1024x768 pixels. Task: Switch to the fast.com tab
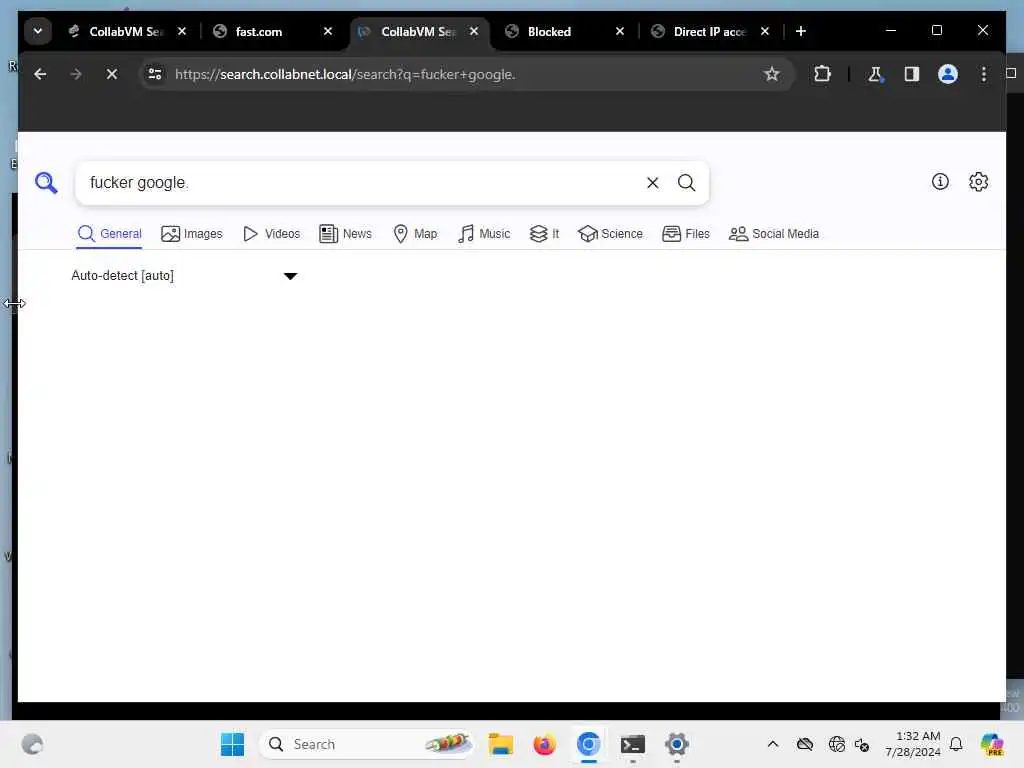point(259,31)
